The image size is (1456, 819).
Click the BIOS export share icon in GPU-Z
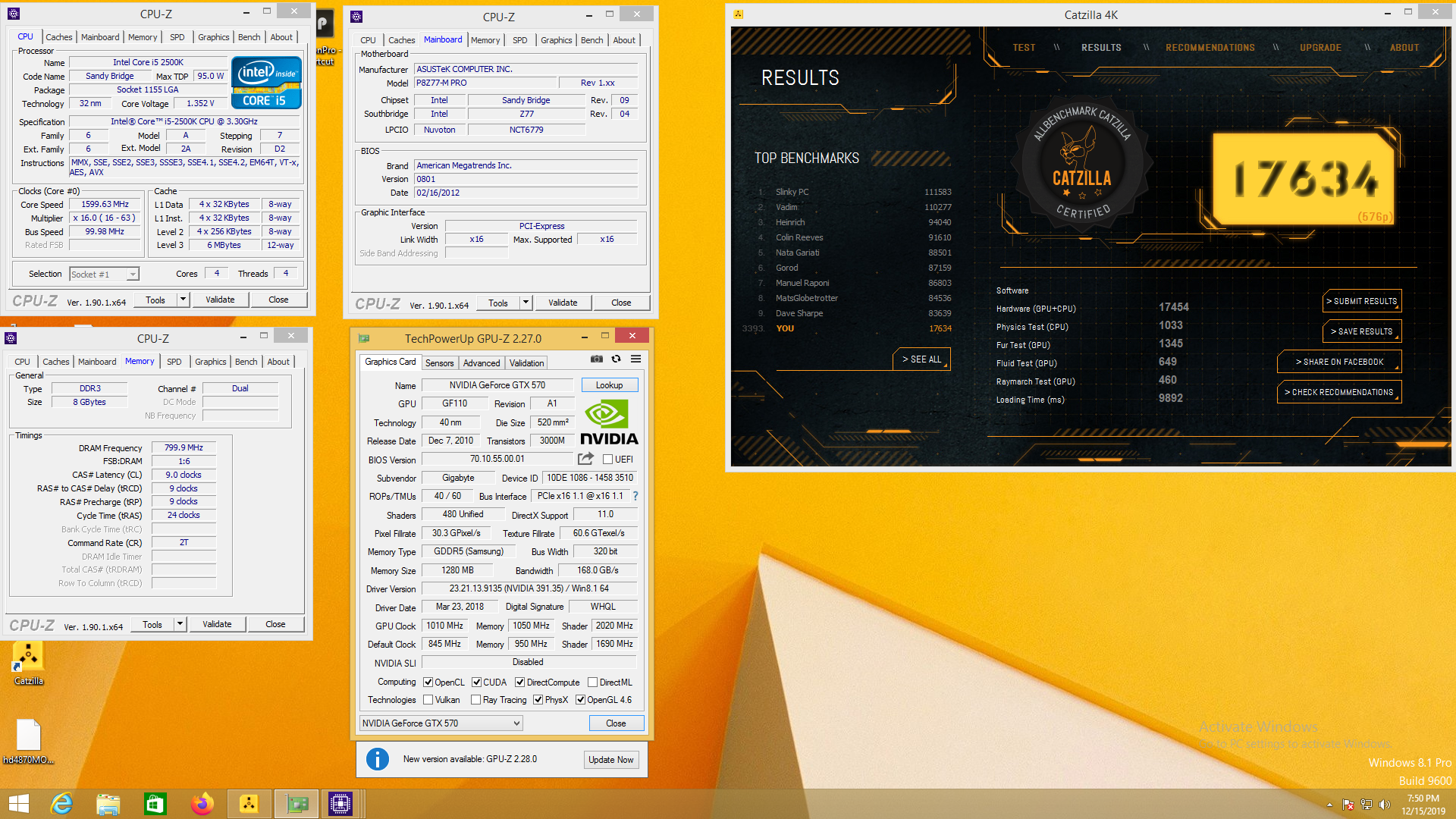pos(585,459)
